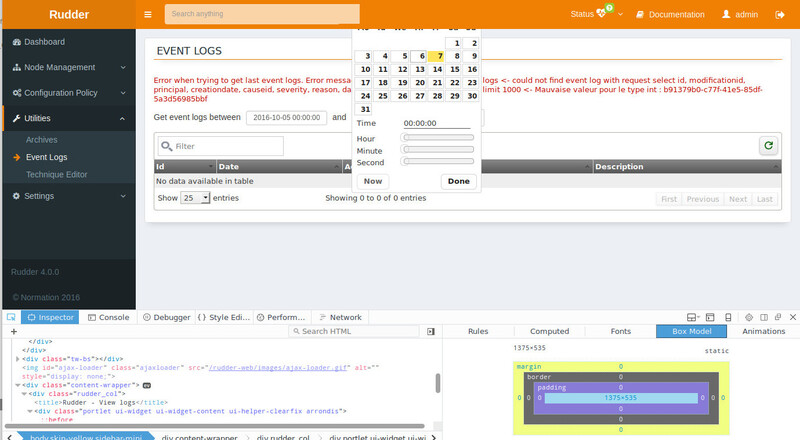Expand the Node Management menu

click(123, 67)
